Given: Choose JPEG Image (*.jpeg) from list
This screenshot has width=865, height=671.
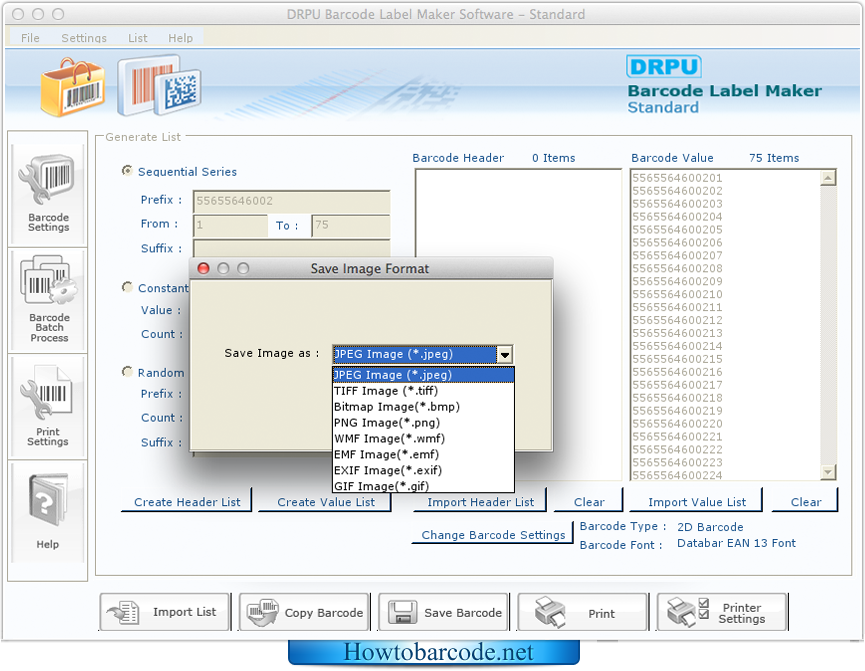Looking at the screenshot, I should [423, 375].
